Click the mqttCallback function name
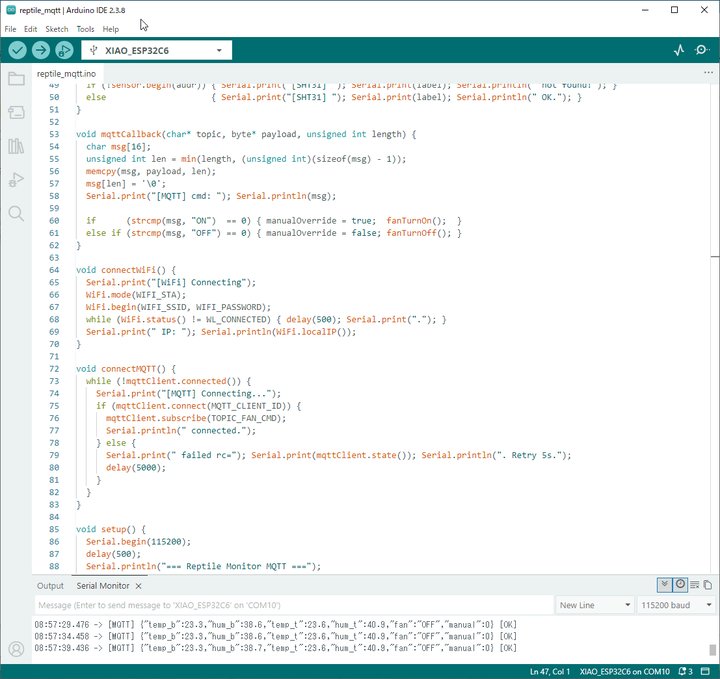This screenshot has width=720, height=679. pyautogui.click(x=131, y=134)
